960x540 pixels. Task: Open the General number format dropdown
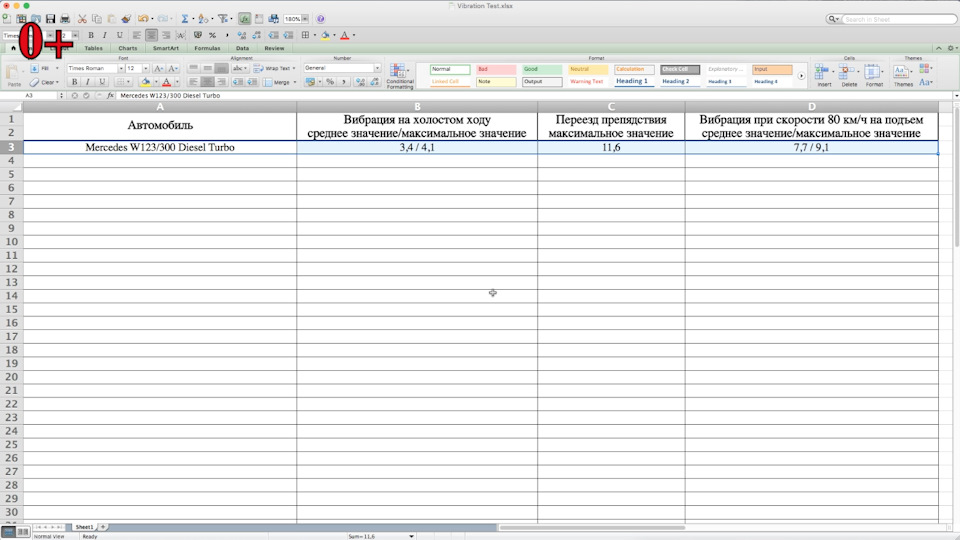coord(377,68)
